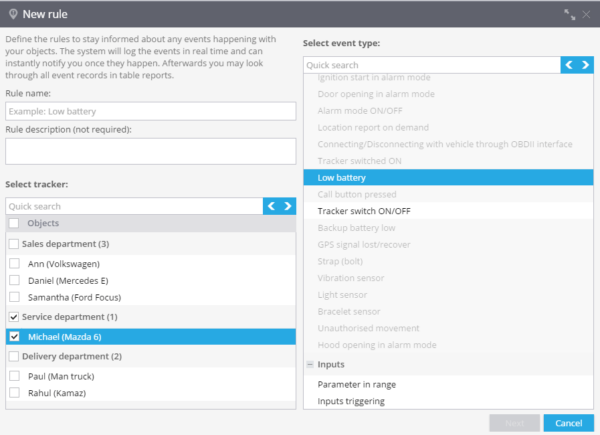Tick the Ann (Volkswagen) checkbox
Viewport: 600px width, 435px height.
click(15, 263)
